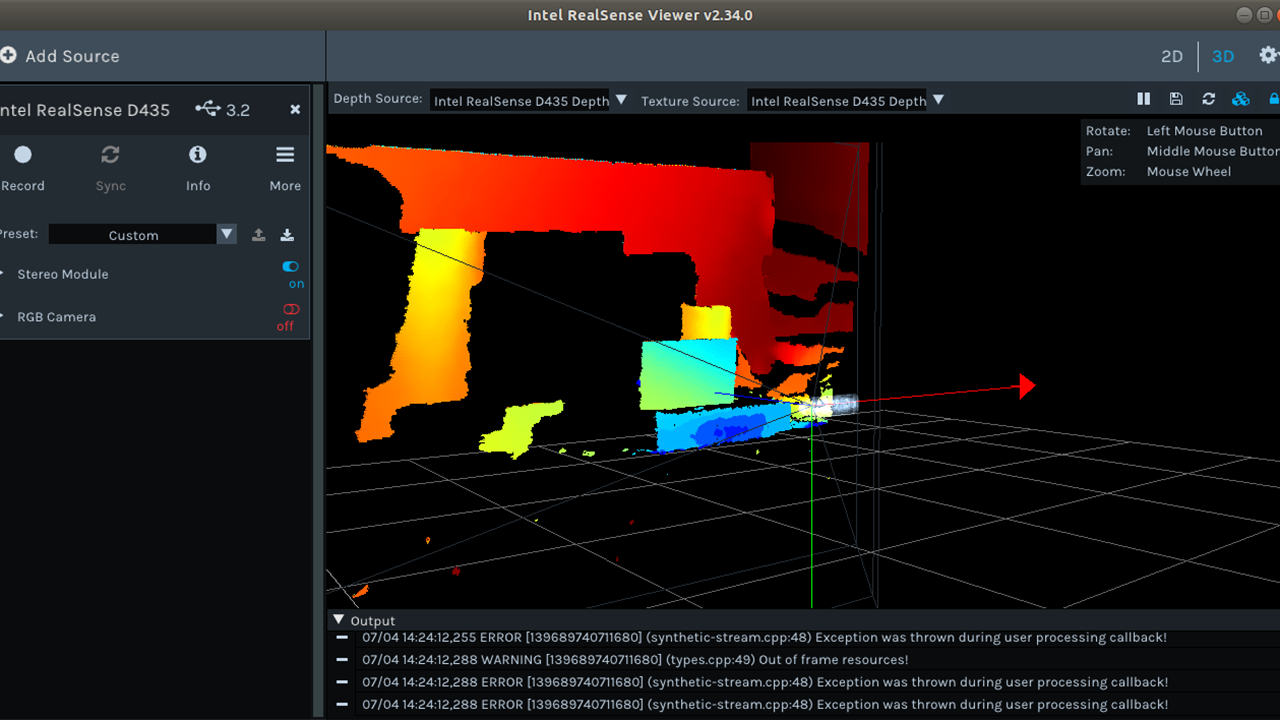The width and height of the screenshot is (1280, 720).
Task: Save the preset with the download arrow icon
Action: (x=287, y=235)
